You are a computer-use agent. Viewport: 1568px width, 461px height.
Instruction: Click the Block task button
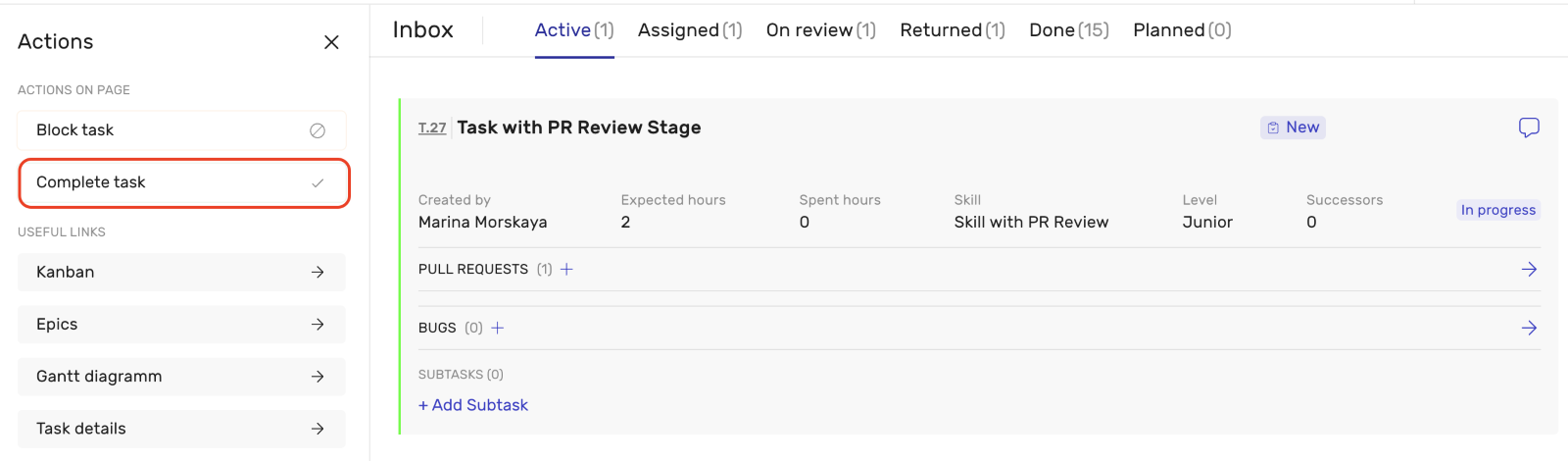point(181,130)
